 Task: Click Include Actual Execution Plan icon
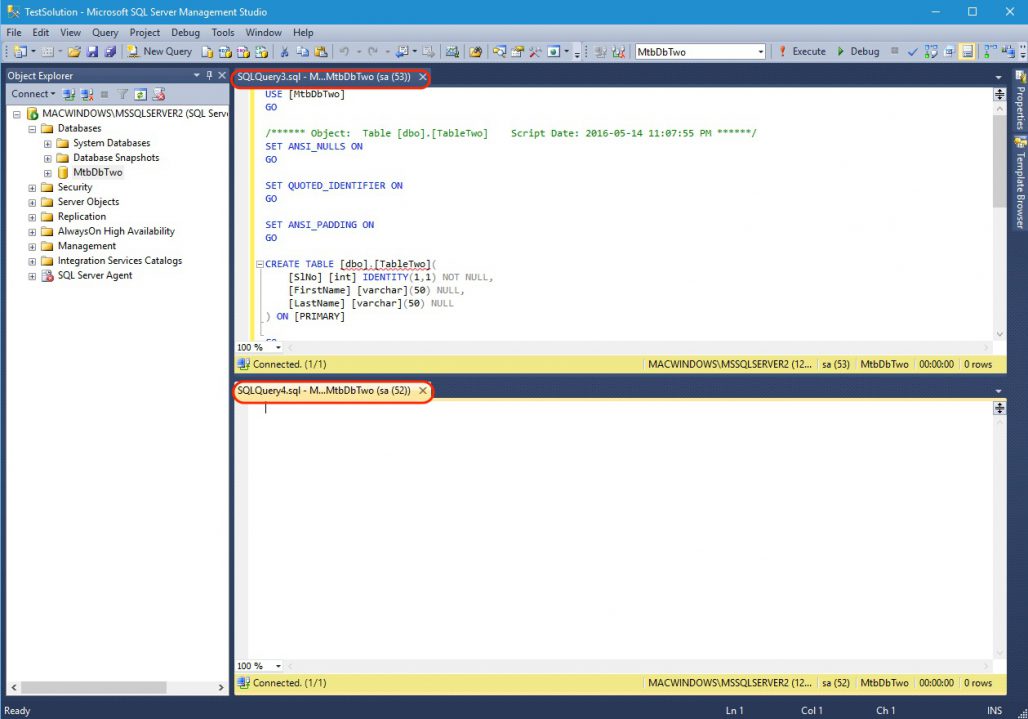[x=989, y=52]
